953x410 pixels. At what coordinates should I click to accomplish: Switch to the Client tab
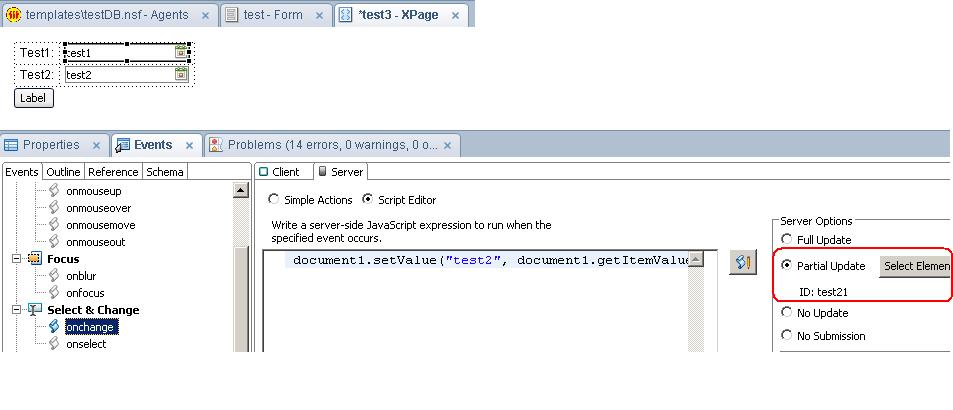click(279, 172)
